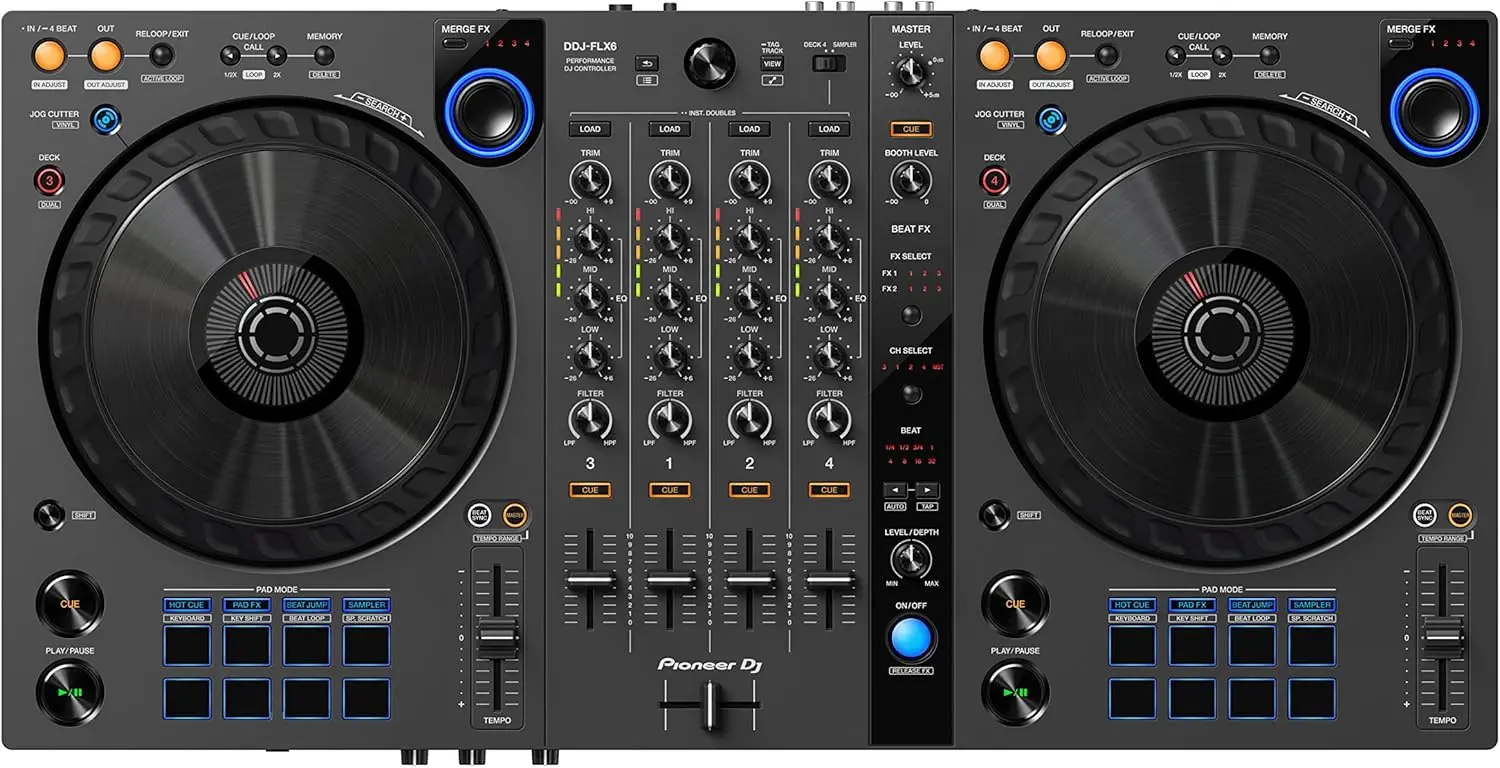Switch right deck pads to Hot Cue mode
The image size is (1500, 768).
pos(1132,605)
